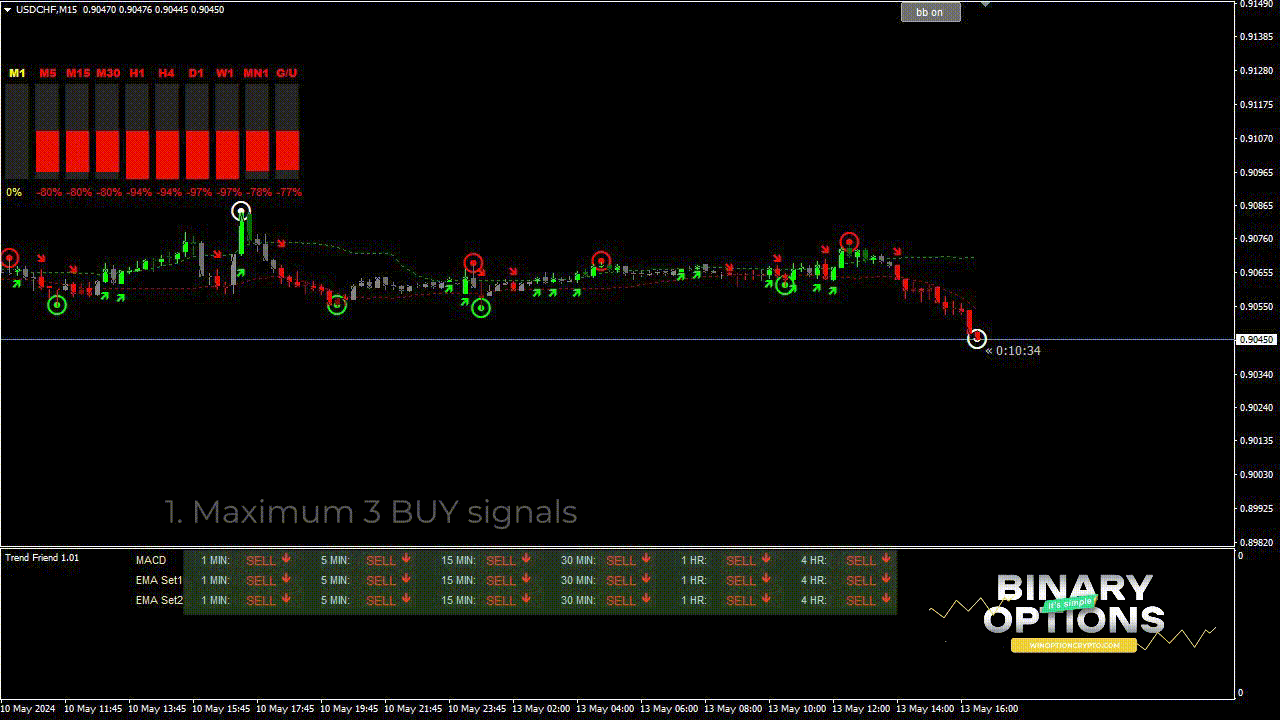Click the white circle at the current price candle

(977, 339)
